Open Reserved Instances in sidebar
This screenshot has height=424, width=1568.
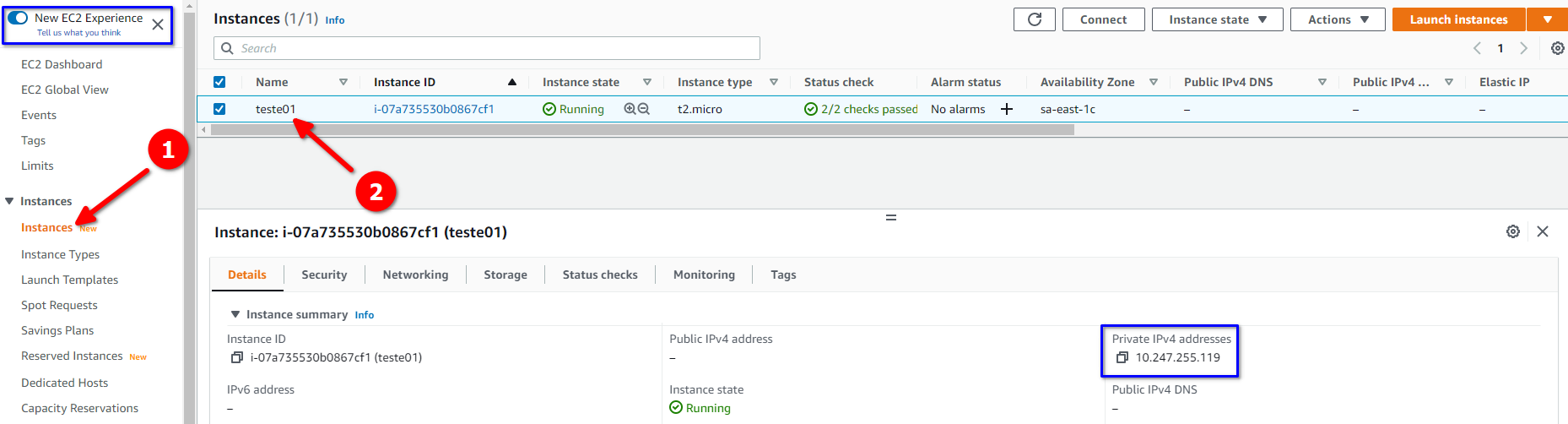(x=72, y=356)
